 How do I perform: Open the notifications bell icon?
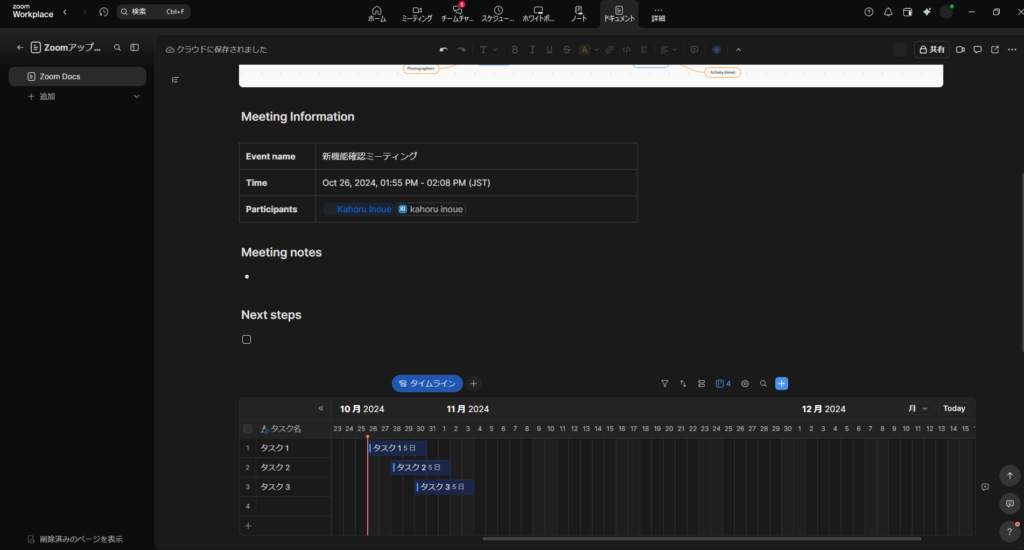(888, 12)
